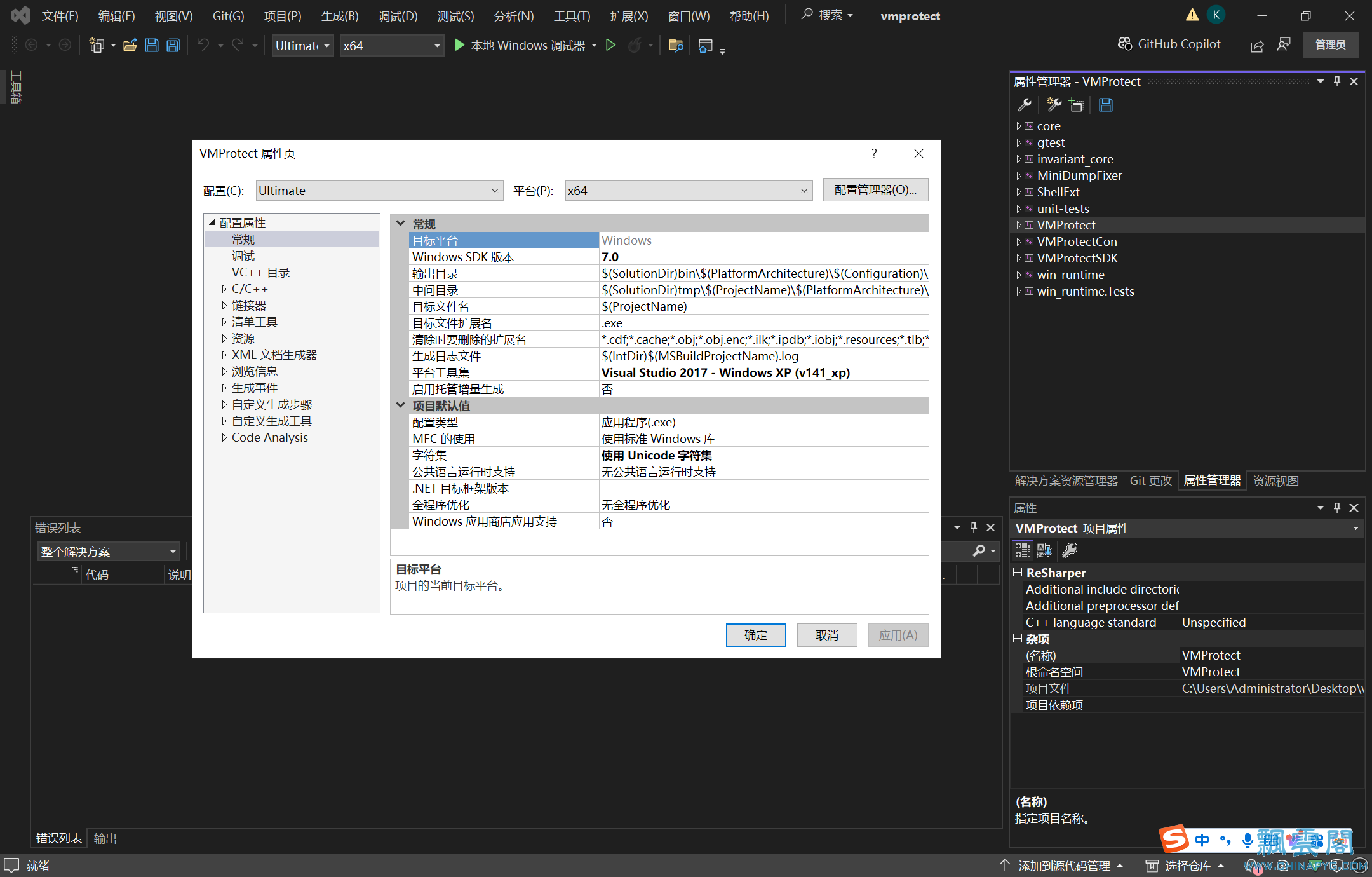Click the Redo arrow in toolbar

tap(238, 45)
